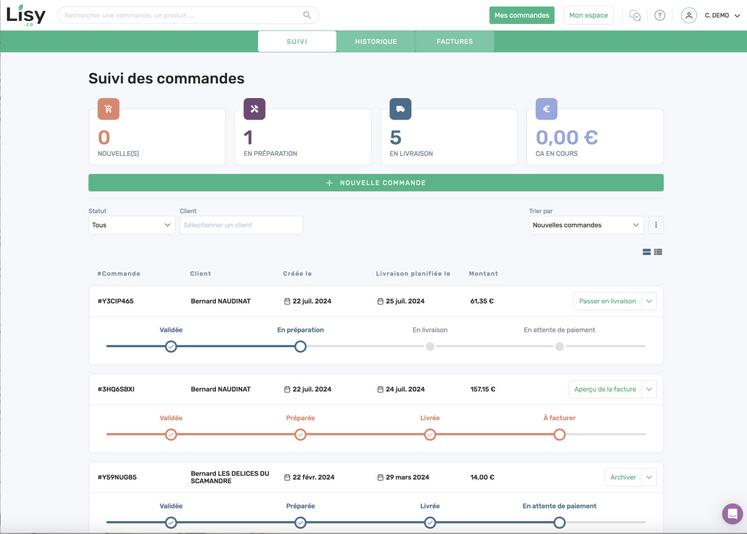Click the Lisy logo
The width and height of the screenshot is (747, 534).
[x=25, y=14]
